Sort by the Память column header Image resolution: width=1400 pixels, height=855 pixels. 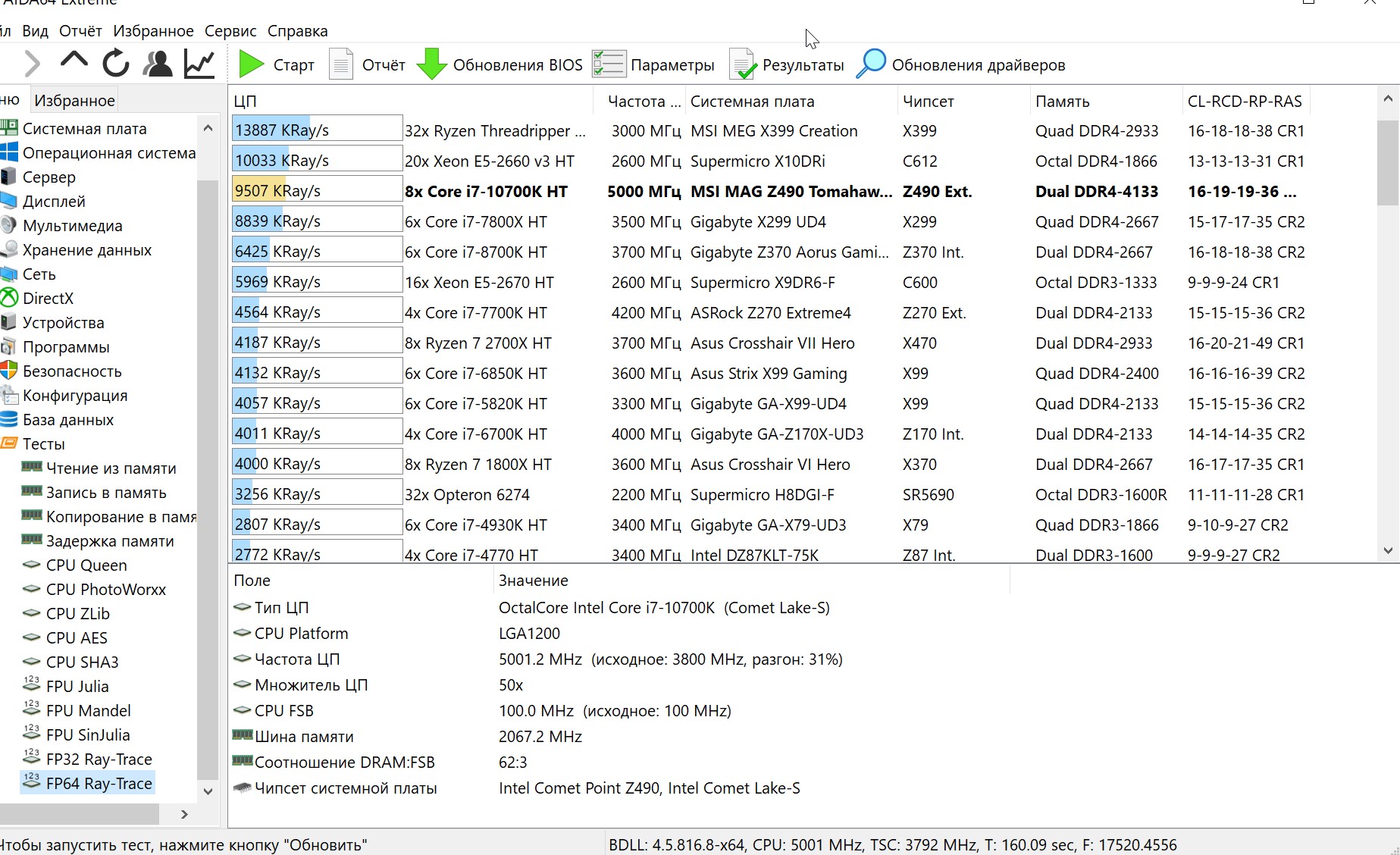(x=1062, y=102)
